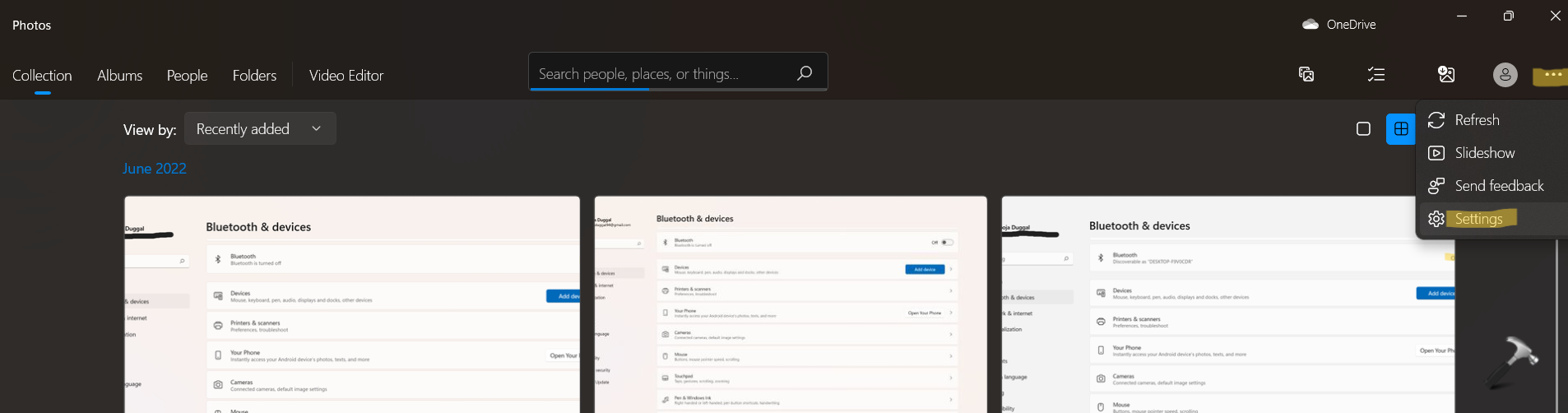
Task: Open the Import photos icon
Action: (x=1446, y=75)
